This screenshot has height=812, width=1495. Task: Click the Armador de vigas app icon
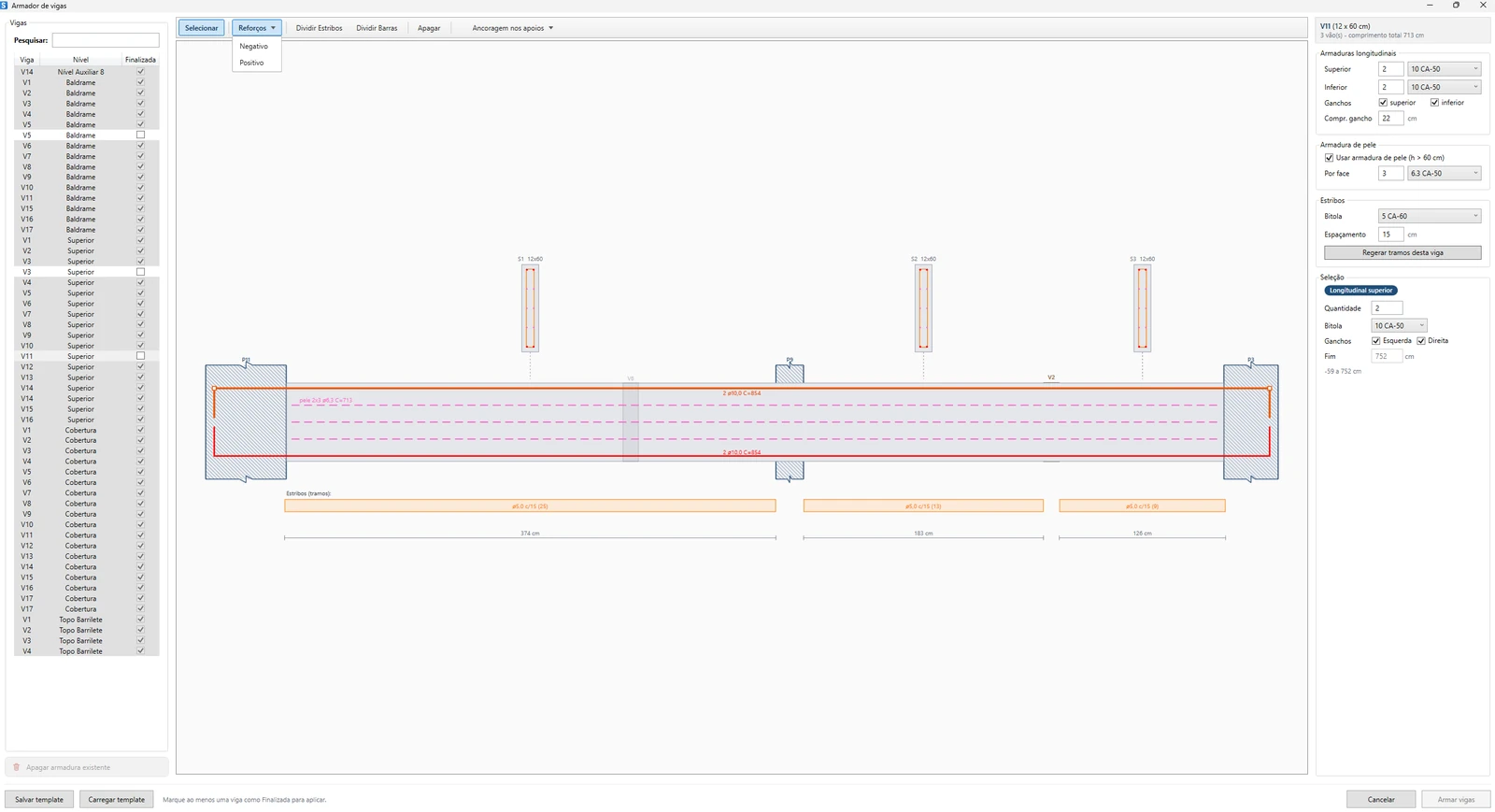[4, 6]
